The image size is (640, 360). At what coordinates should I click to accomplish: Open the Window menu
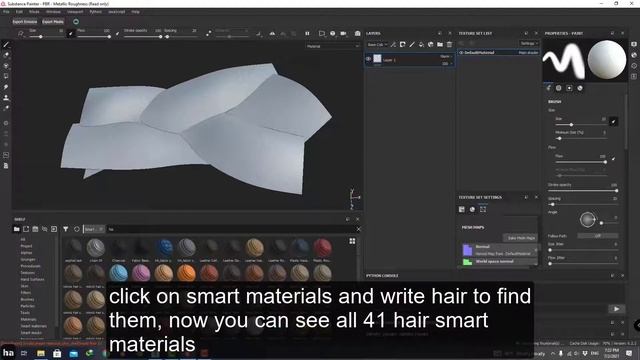click(53, 12)
